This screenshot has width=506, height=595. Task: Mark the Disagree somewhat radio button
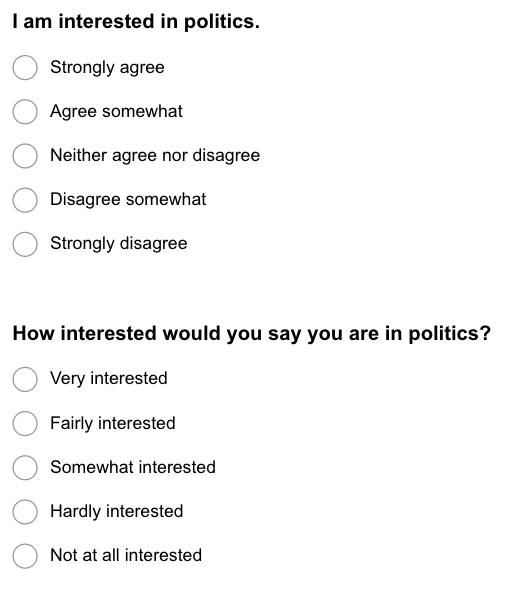pos(25,200)
